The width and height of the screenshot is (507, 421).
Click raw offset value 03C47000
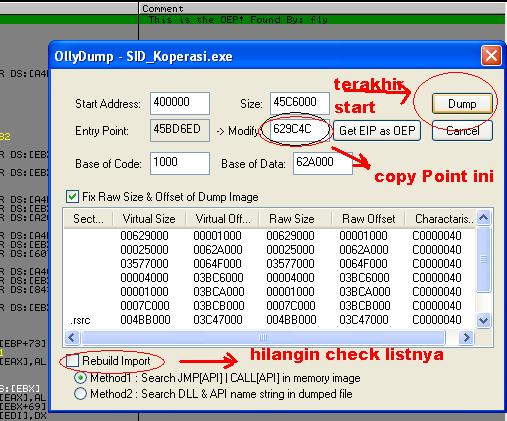pos(364,320)
